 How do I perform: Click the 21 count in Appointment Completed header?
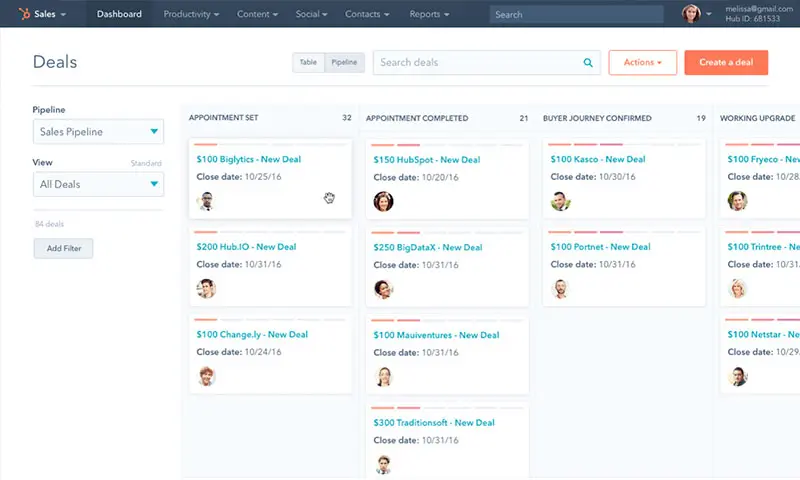(524, 118)
